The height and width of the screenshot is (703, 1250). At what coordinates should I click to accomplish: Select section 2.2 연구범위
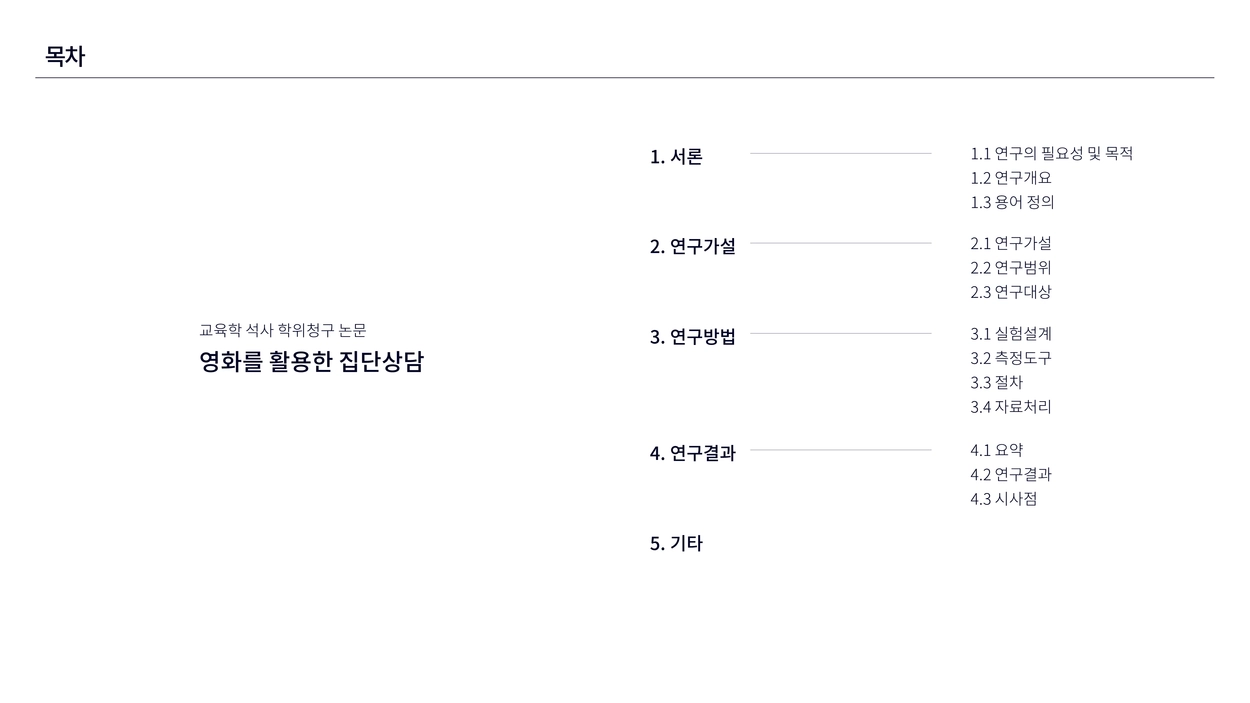point(1011,268)
